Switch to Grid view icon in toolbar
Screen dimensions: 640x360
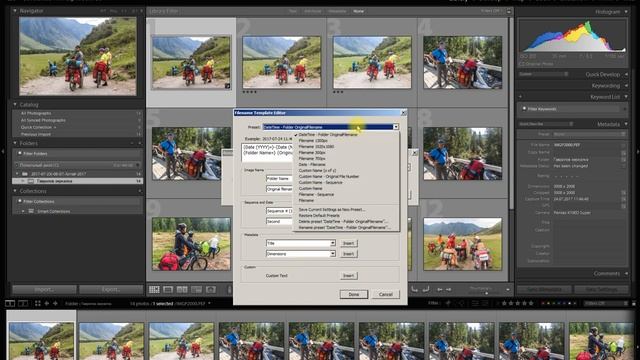pyautogui.click(x=154, y=289)
